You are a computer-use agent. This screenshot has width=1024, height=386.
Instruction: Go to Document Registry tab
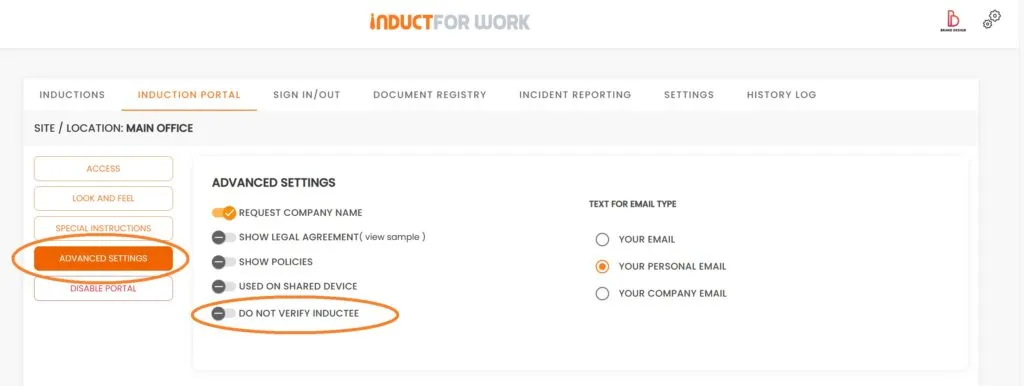(430, 95)
